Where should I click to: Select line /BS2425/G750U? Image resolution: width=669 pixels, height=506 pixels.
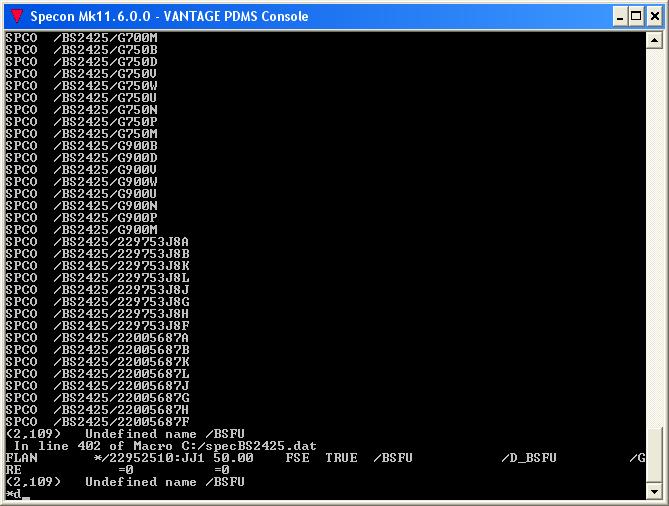(x=81, y=97)
